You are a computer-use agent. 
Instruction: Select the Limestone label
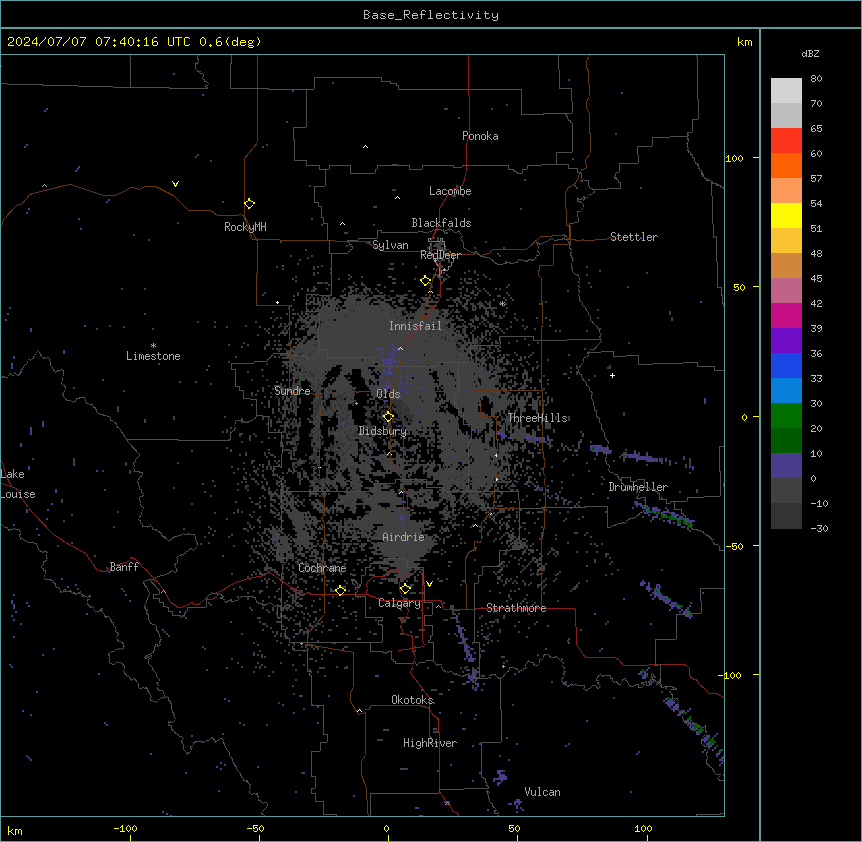[153, 356]
